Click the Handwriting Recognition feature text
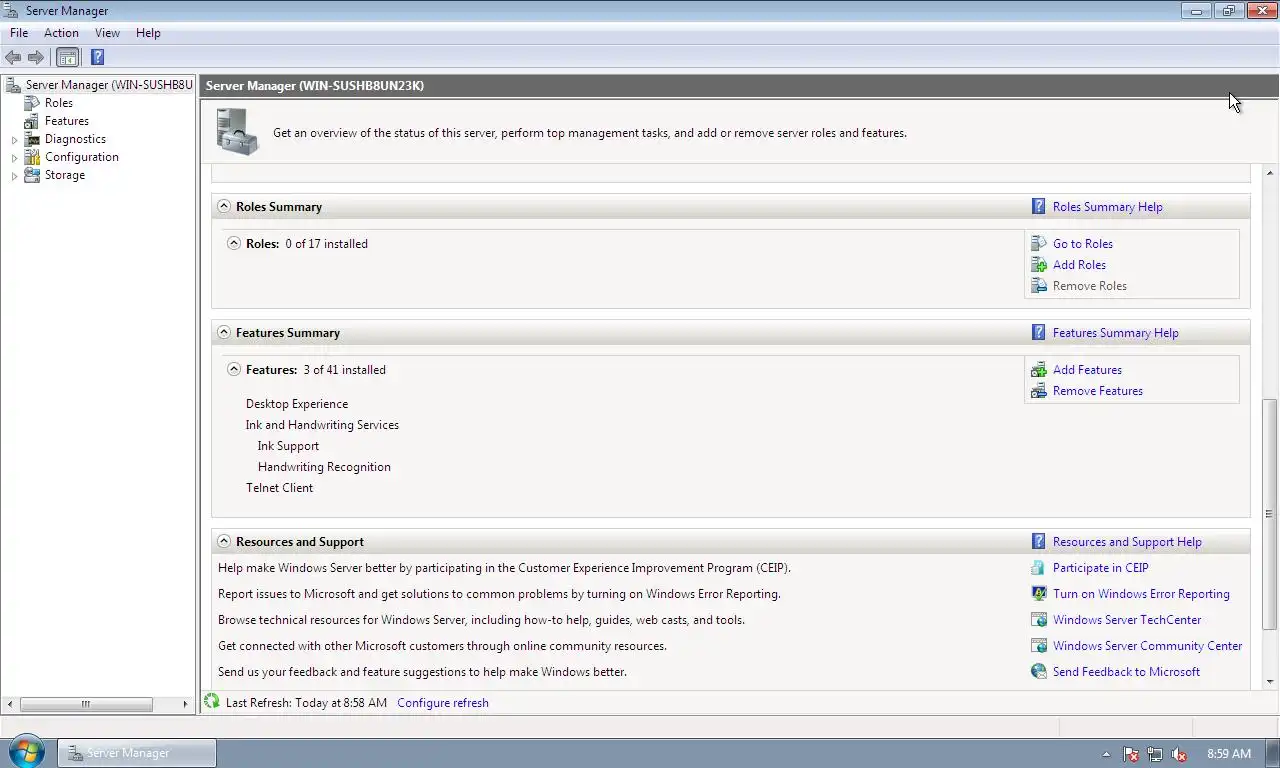Image resolution: width=1280 pixels, height=768 pixels. (324, 467)
